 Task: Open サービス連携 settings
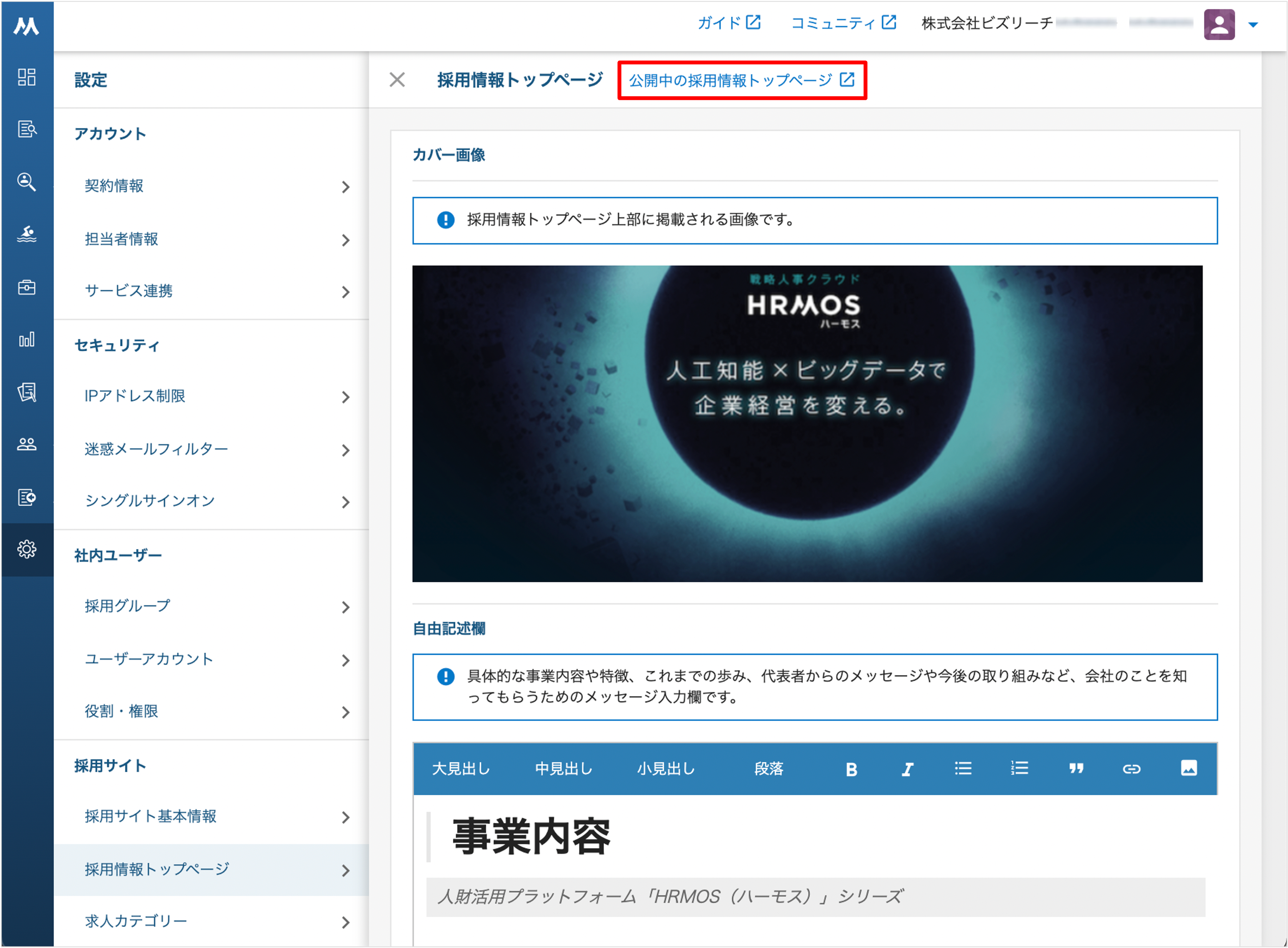tap(211, 292)
